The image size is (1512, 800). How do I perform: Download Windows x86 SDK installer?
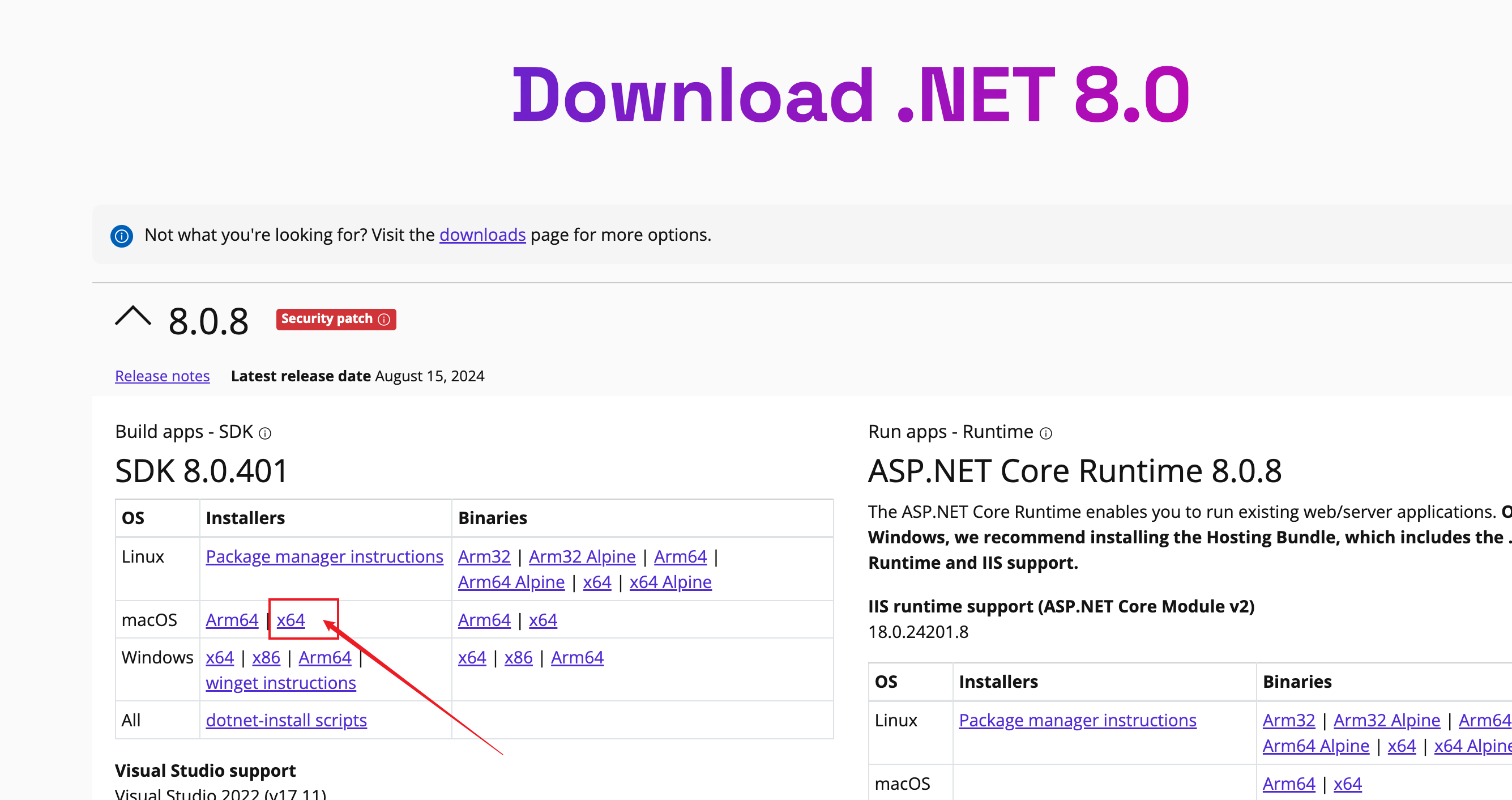[x=266, y=657]
